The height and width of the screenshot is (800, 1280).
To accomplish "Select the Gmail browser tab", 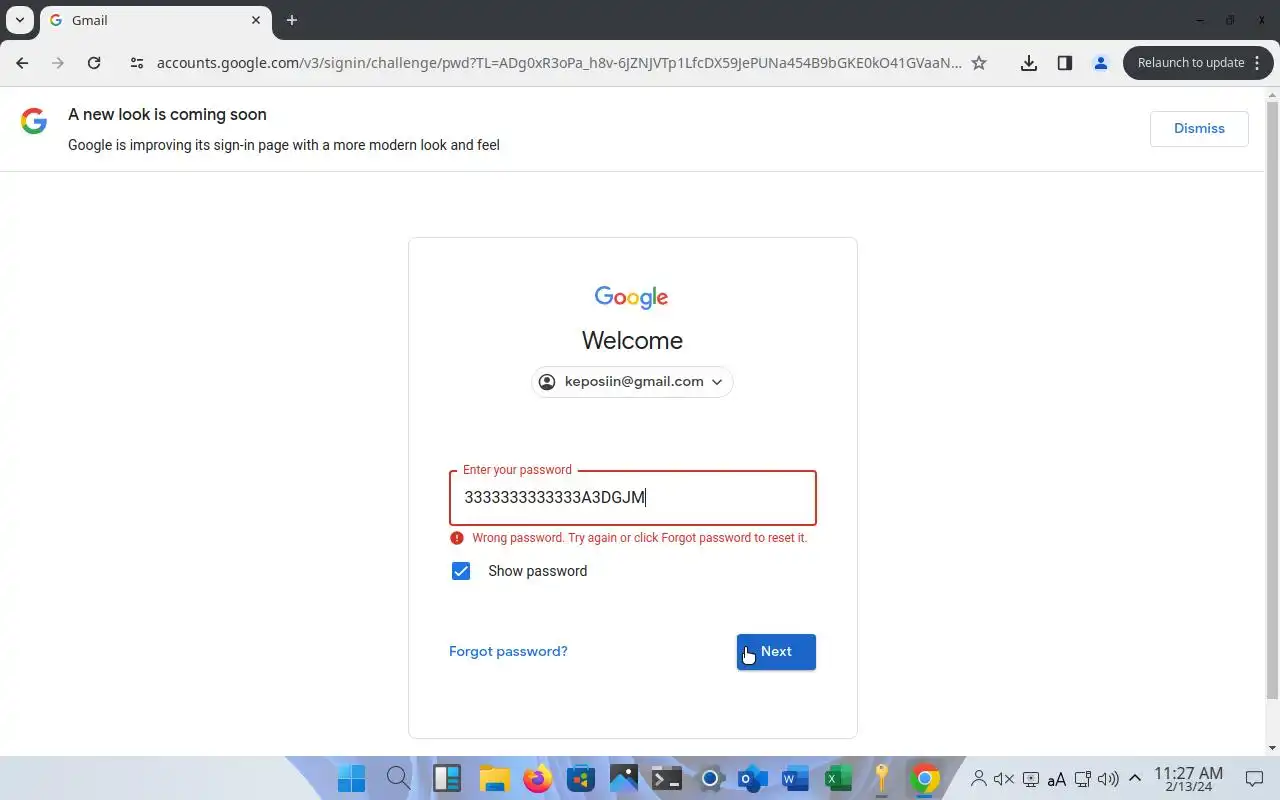I will point(155,20).
